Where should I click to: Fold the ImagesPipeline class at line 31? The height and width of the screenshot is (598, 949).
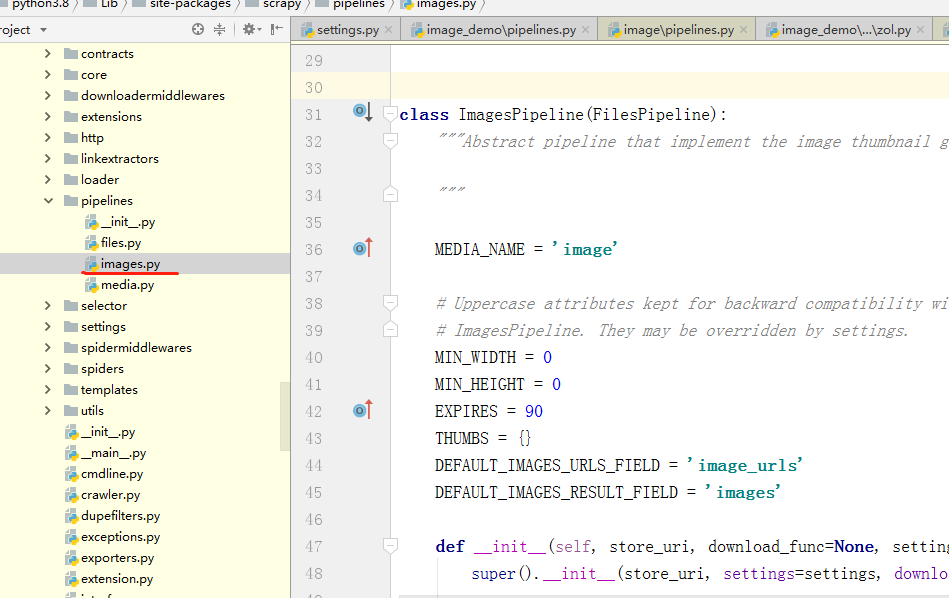coord(390,114)
